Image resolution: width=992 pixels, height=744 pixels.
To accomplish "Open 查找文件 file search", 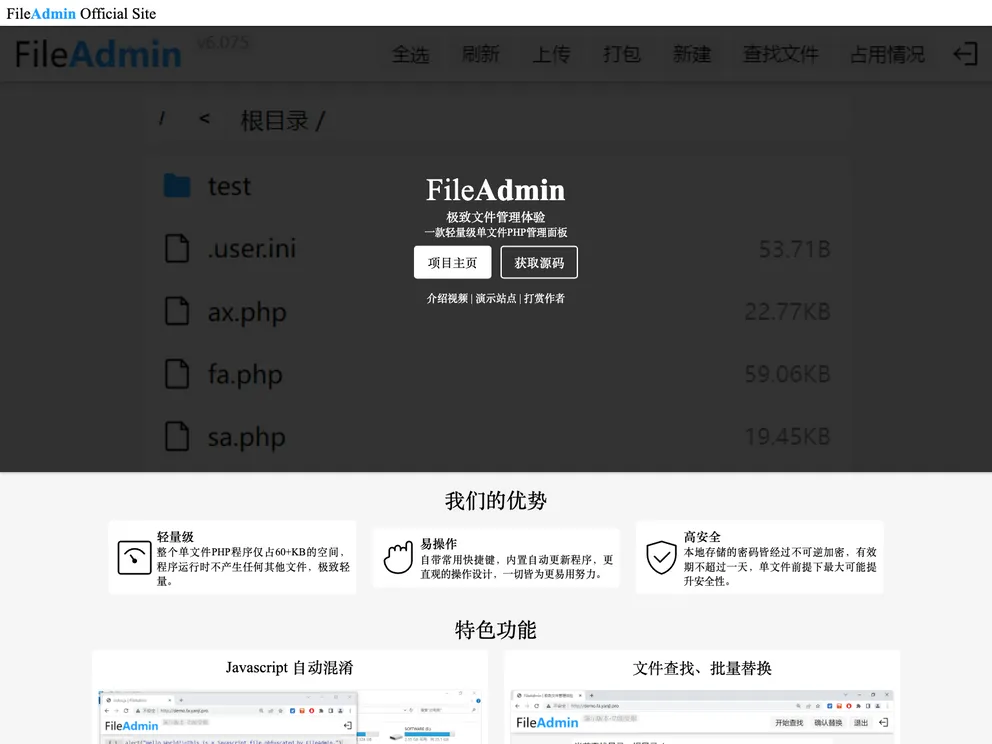I will click(x=782, y=56).
